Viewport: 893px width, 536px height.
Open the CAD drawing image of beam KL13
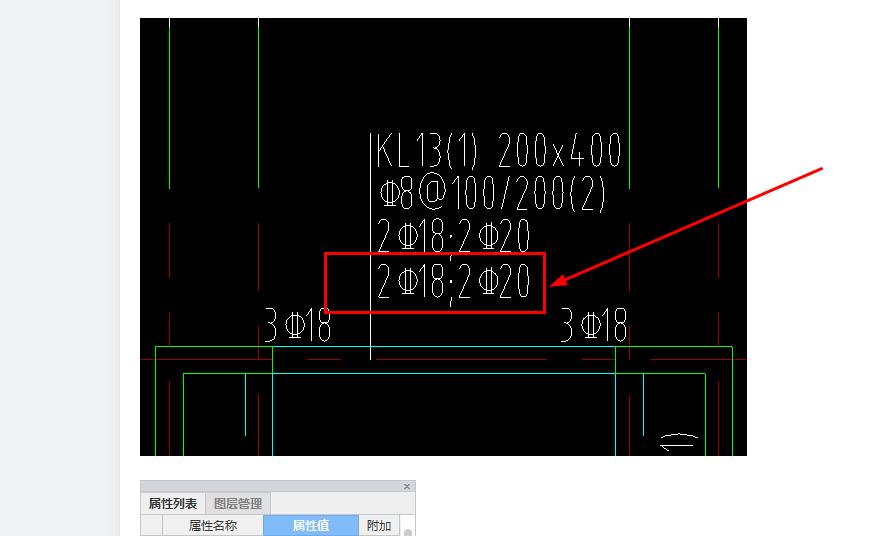point(443,236)
